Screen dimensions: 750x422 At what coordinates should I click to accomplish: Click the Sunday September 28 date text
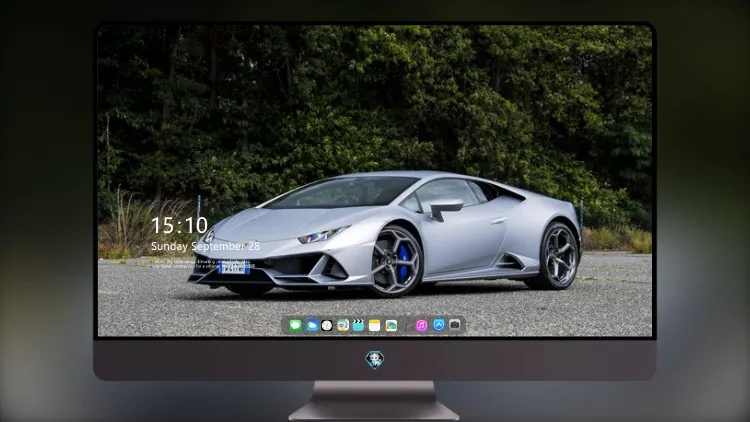point(205,246)
